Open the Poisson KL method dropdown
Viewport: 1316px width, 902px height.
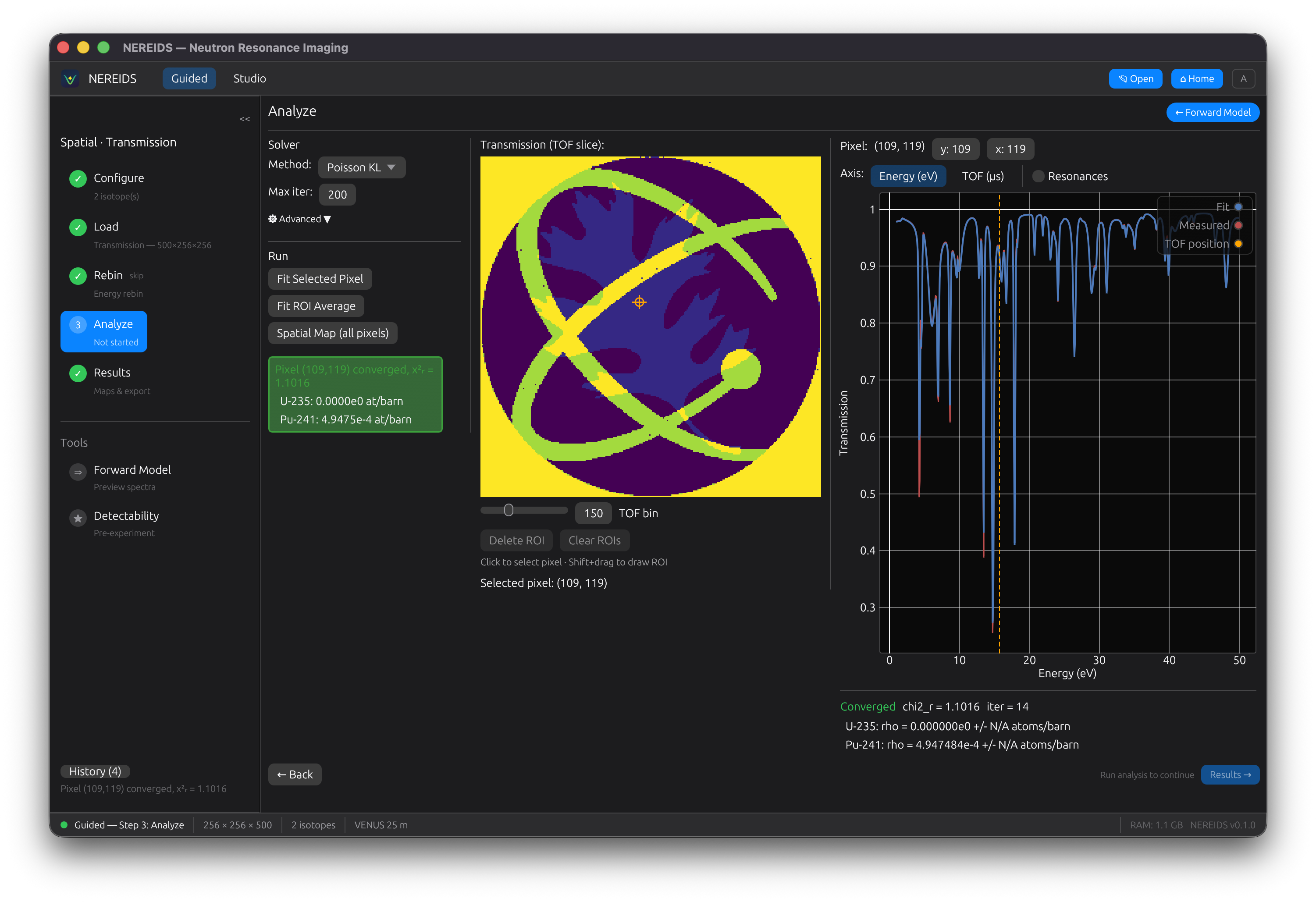(361, 167)
